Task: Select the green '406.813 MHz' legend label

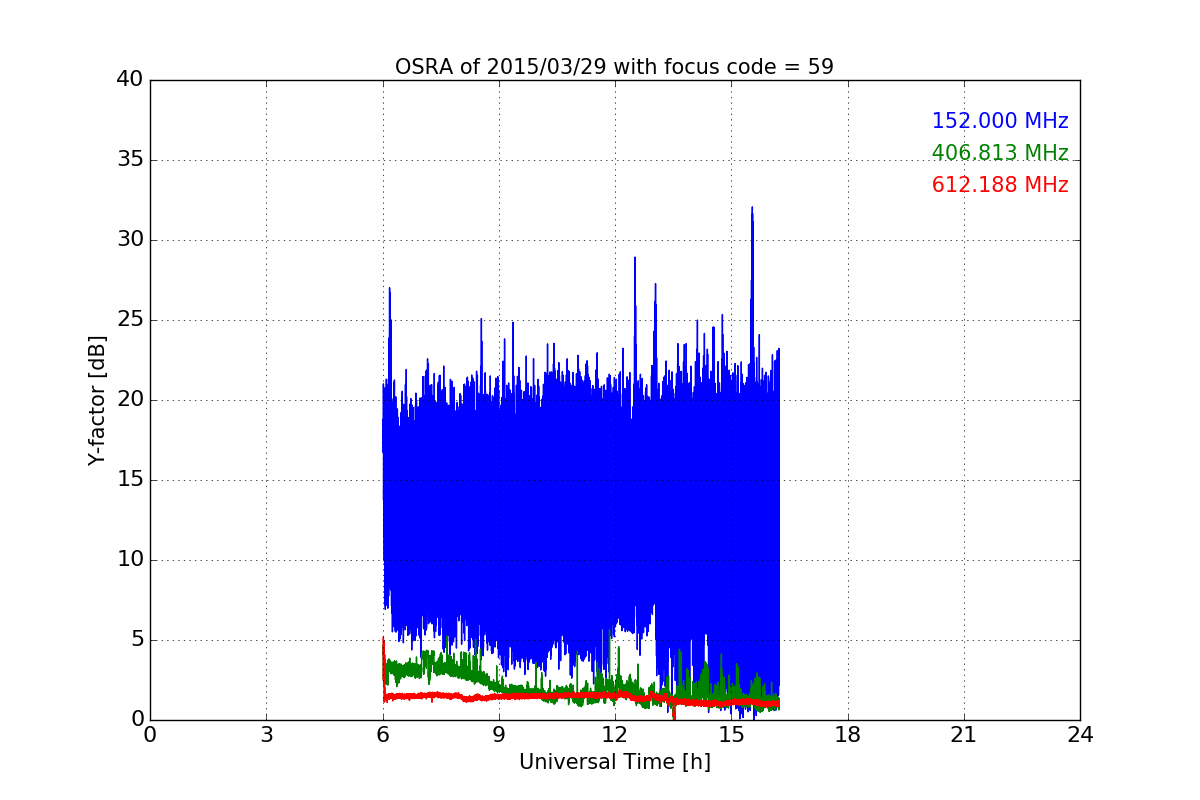Action: point(1000,153)
